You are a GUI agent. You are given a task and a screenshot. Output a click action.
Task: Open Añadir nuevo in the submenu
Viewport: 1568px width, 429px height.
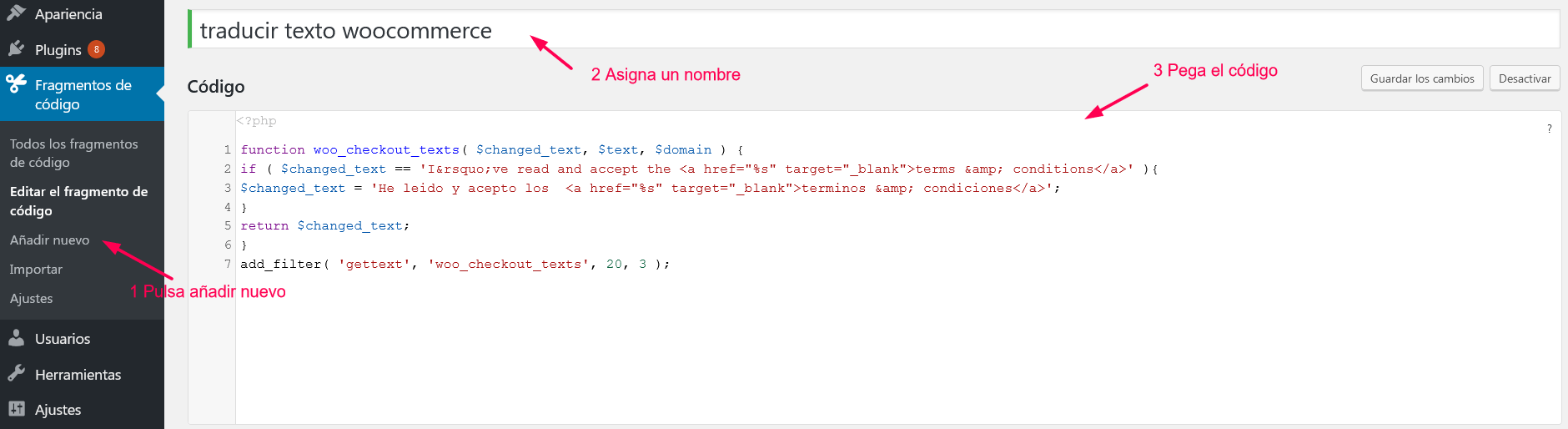pos(49,240)
